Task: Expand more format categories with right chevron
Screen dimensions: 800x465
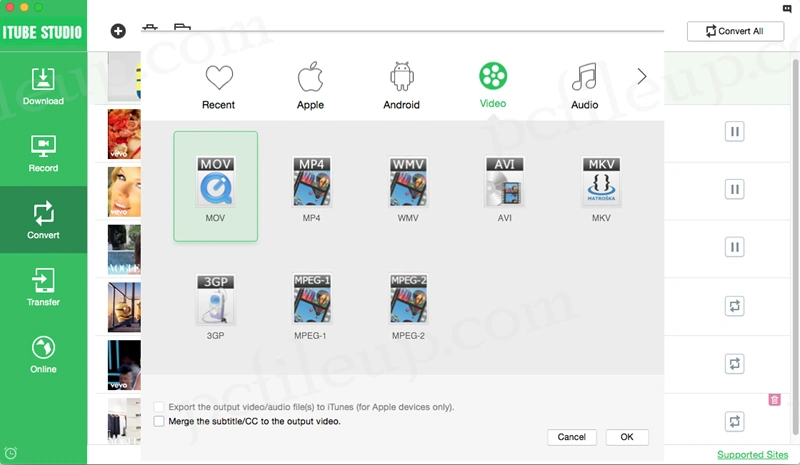Action: [x=642, y=77]
